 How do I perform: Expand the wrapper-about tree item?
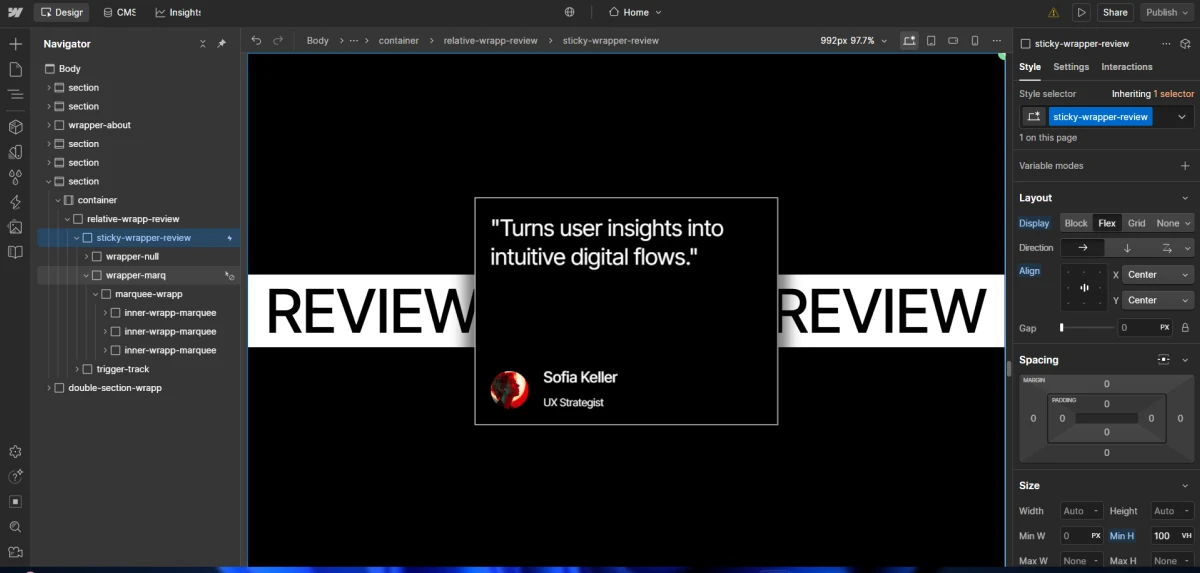click(x=49, y=125)
